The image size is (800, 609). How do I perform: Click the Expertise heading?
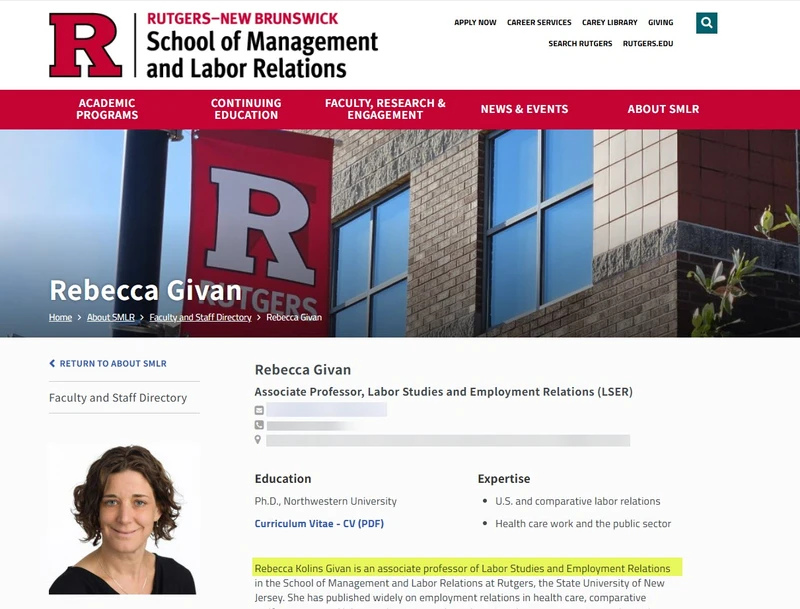[504, 478]
